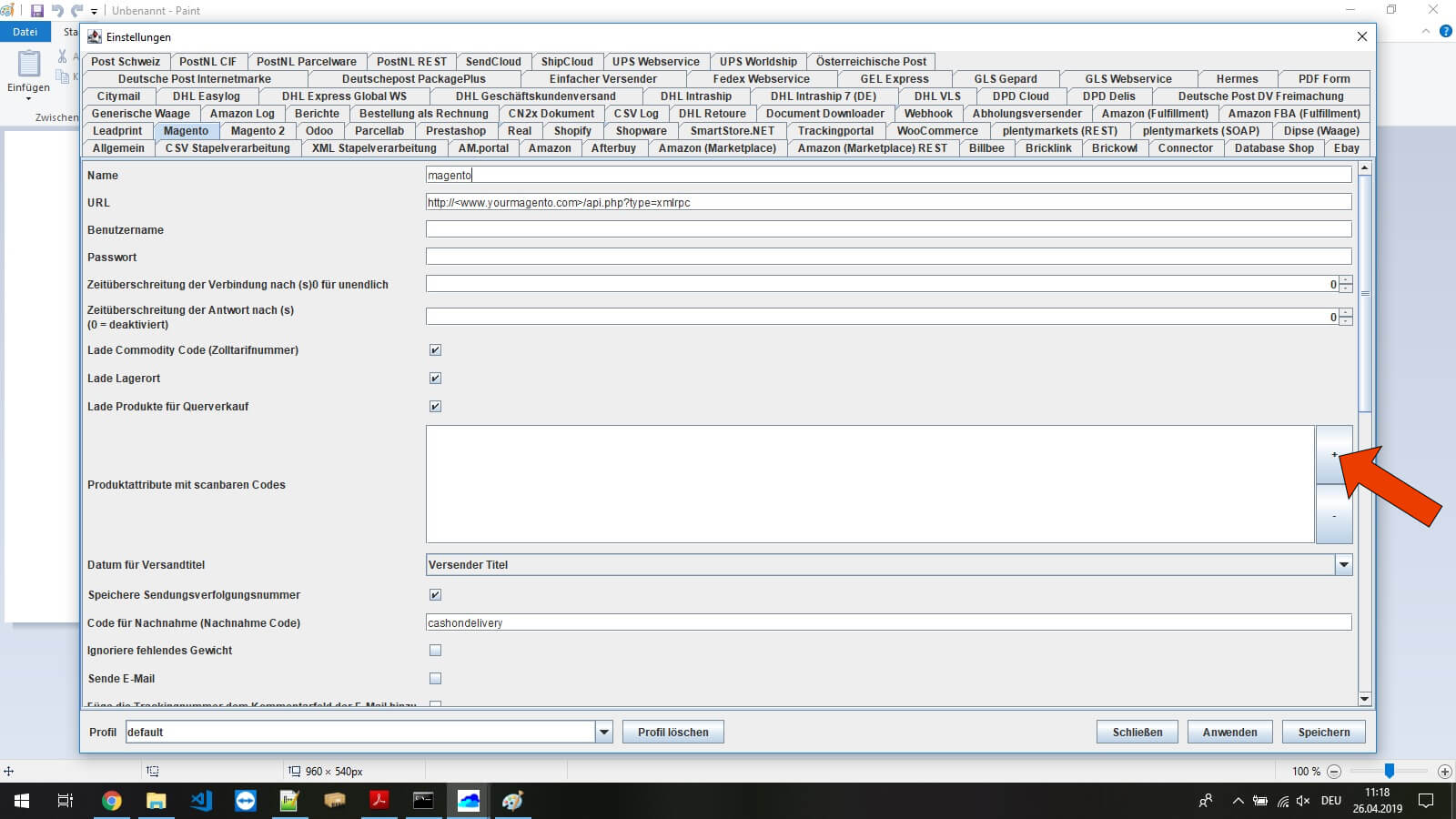The width and height of the screenshot is (1456, 819).
Task: Open the Shopware tab
Action: 641,131
